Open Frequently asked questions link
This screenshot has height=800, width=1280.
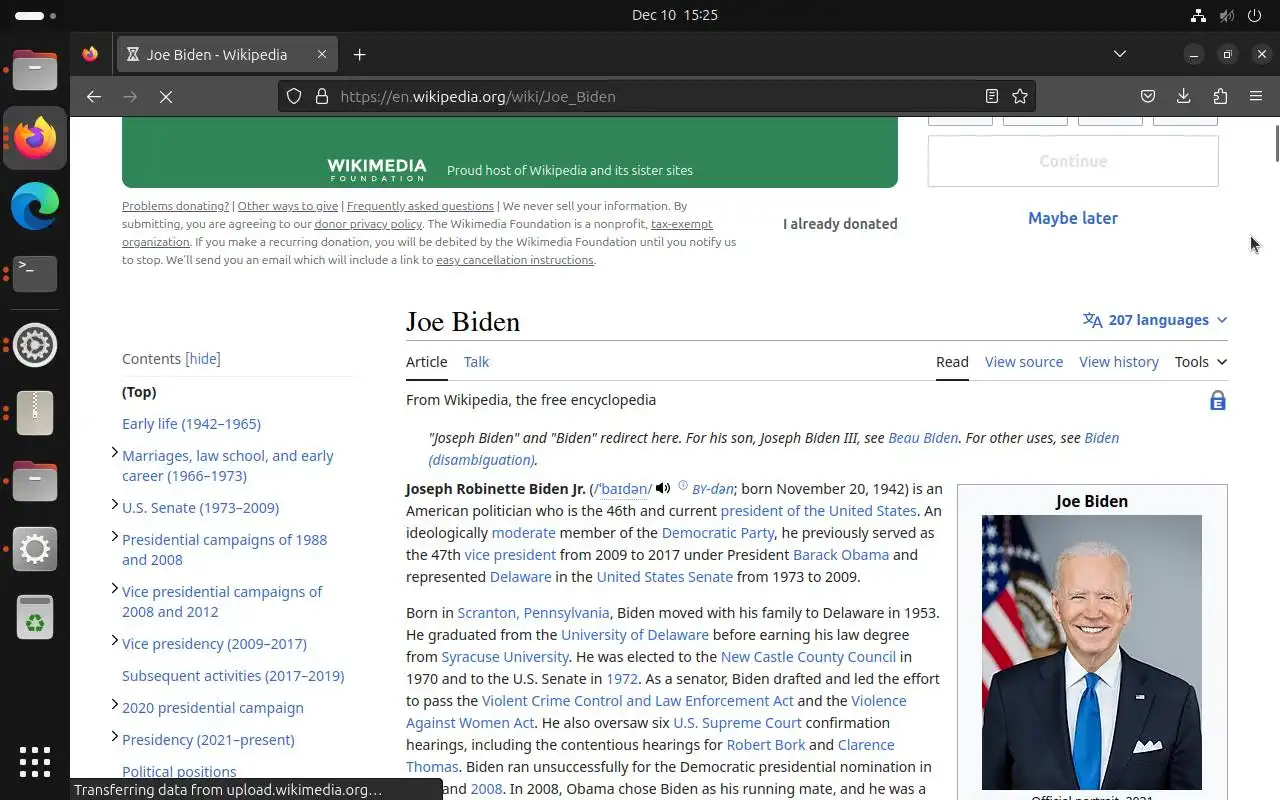[420, 206]
